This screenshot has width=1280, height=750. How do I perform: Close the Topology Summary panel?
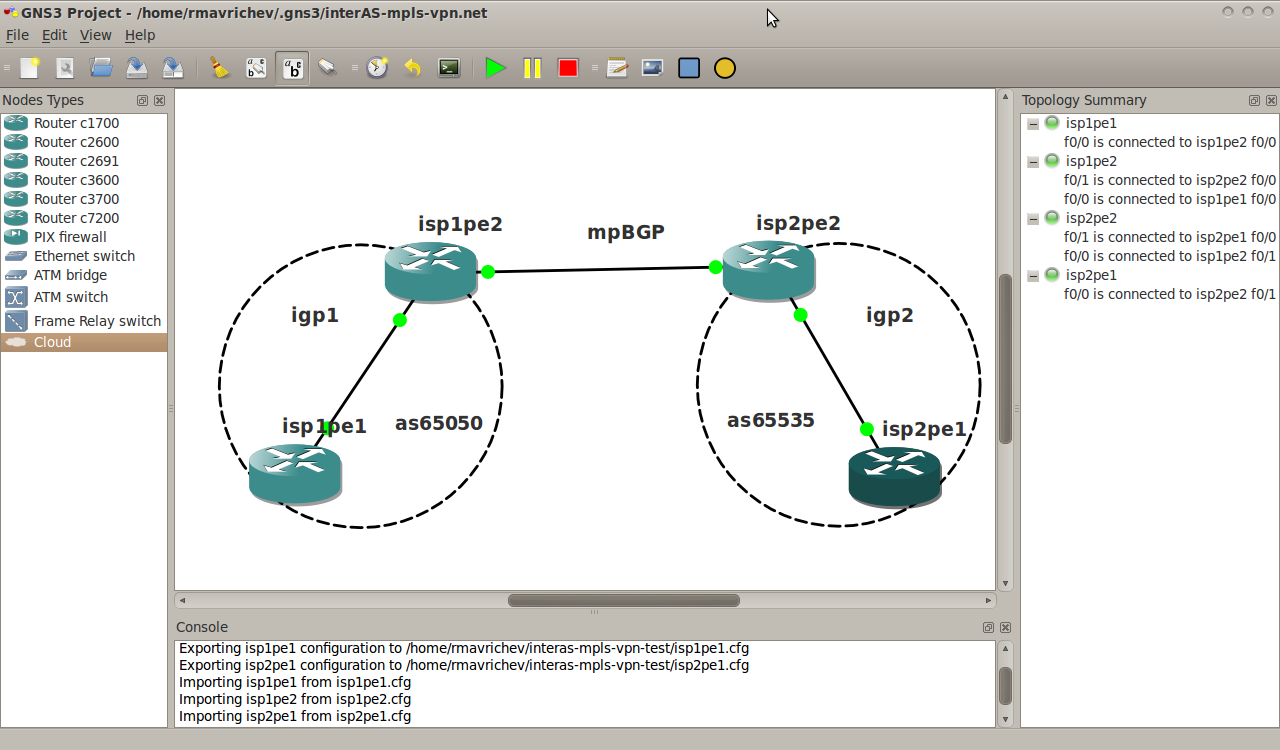coord(1271,101)
